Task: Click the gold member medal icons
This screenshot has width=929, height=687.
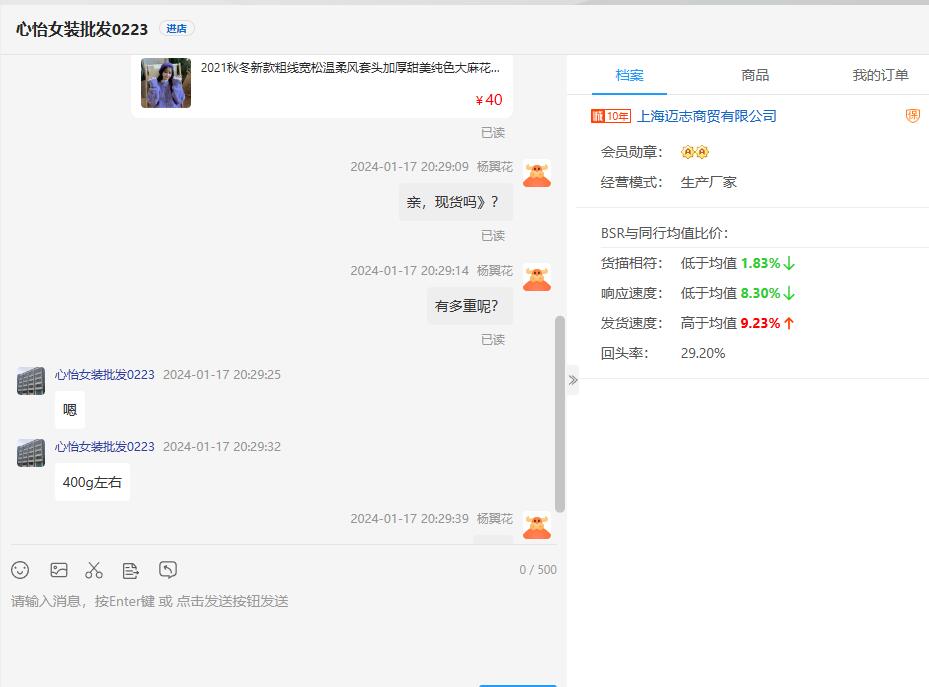Action: [x=694, y=152]
